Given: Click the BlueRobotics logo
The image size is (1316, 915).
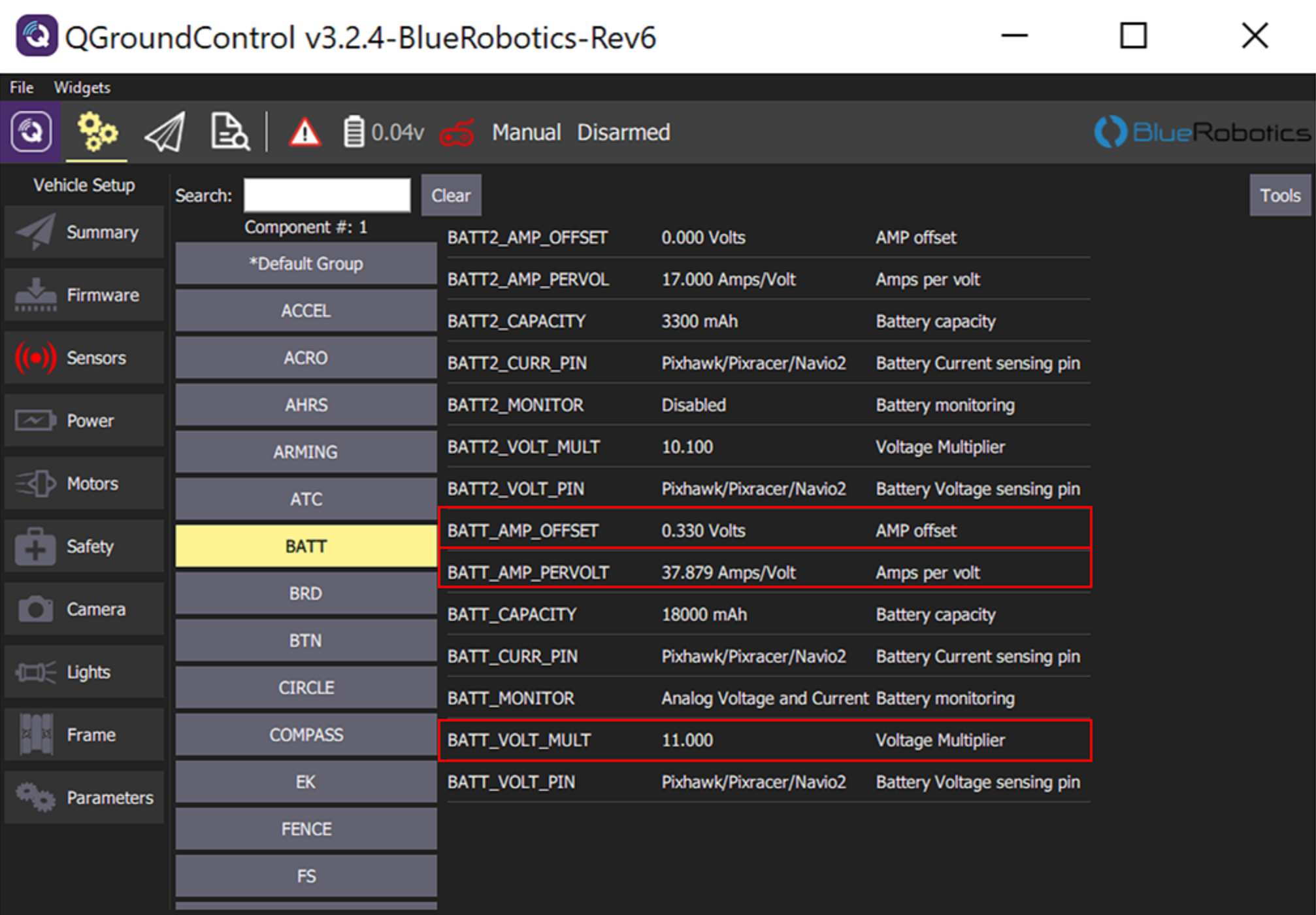Looking at the screenshot, I should 1202,133.
